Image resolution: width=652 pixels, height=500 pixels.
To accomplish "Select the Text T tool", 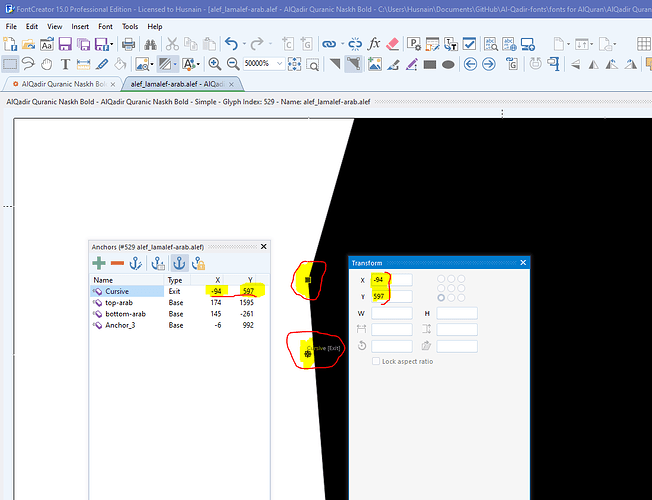I will coord(65,64).
